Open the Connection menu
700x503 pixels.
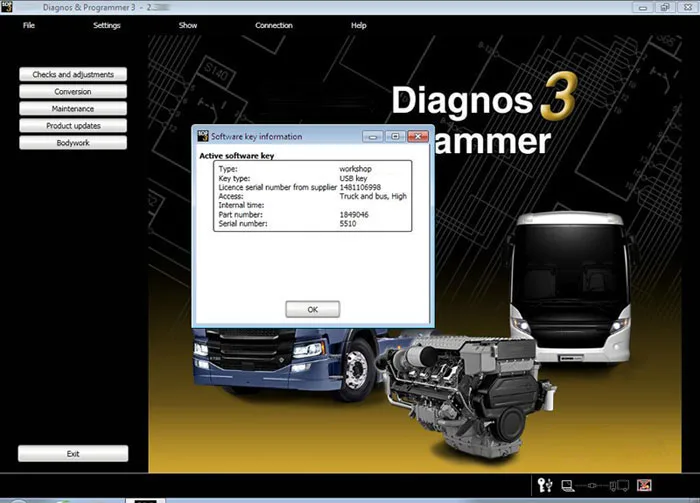point(274,25)
